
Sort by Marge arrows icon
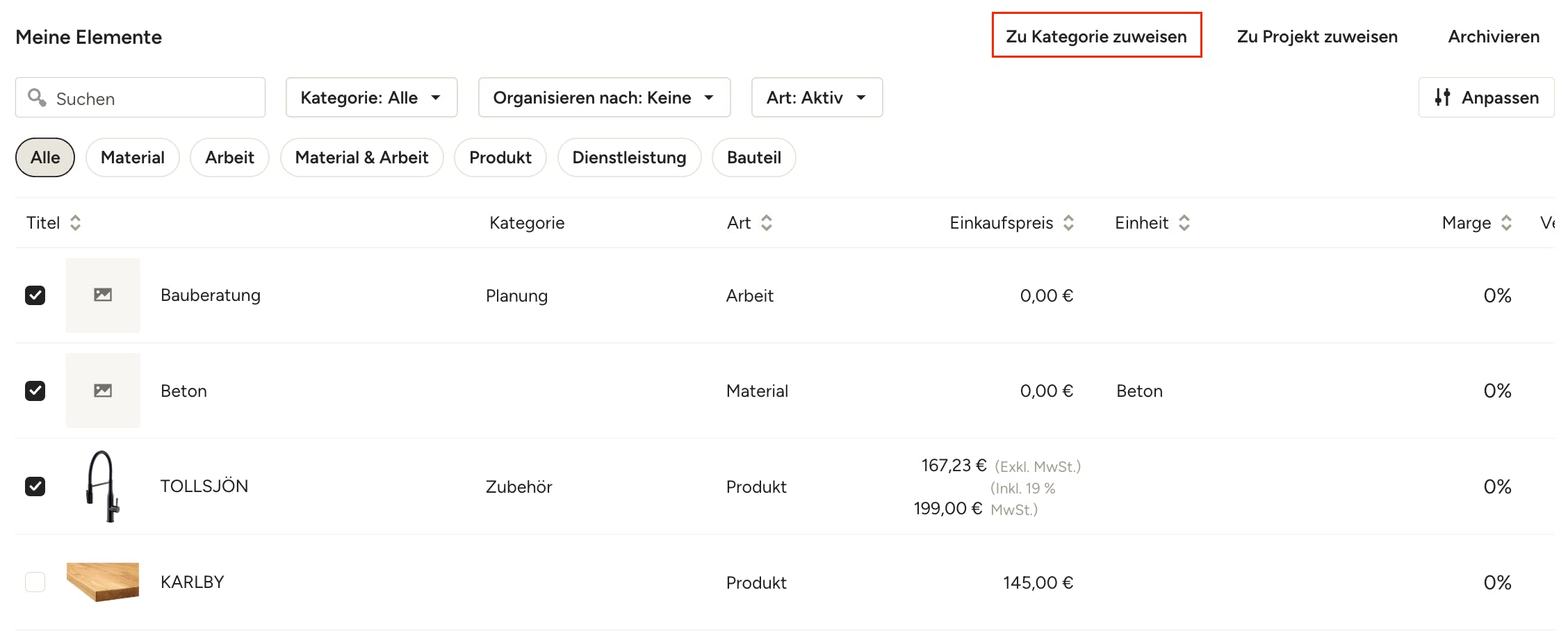pyautogui.click(x=1506, y=223)
